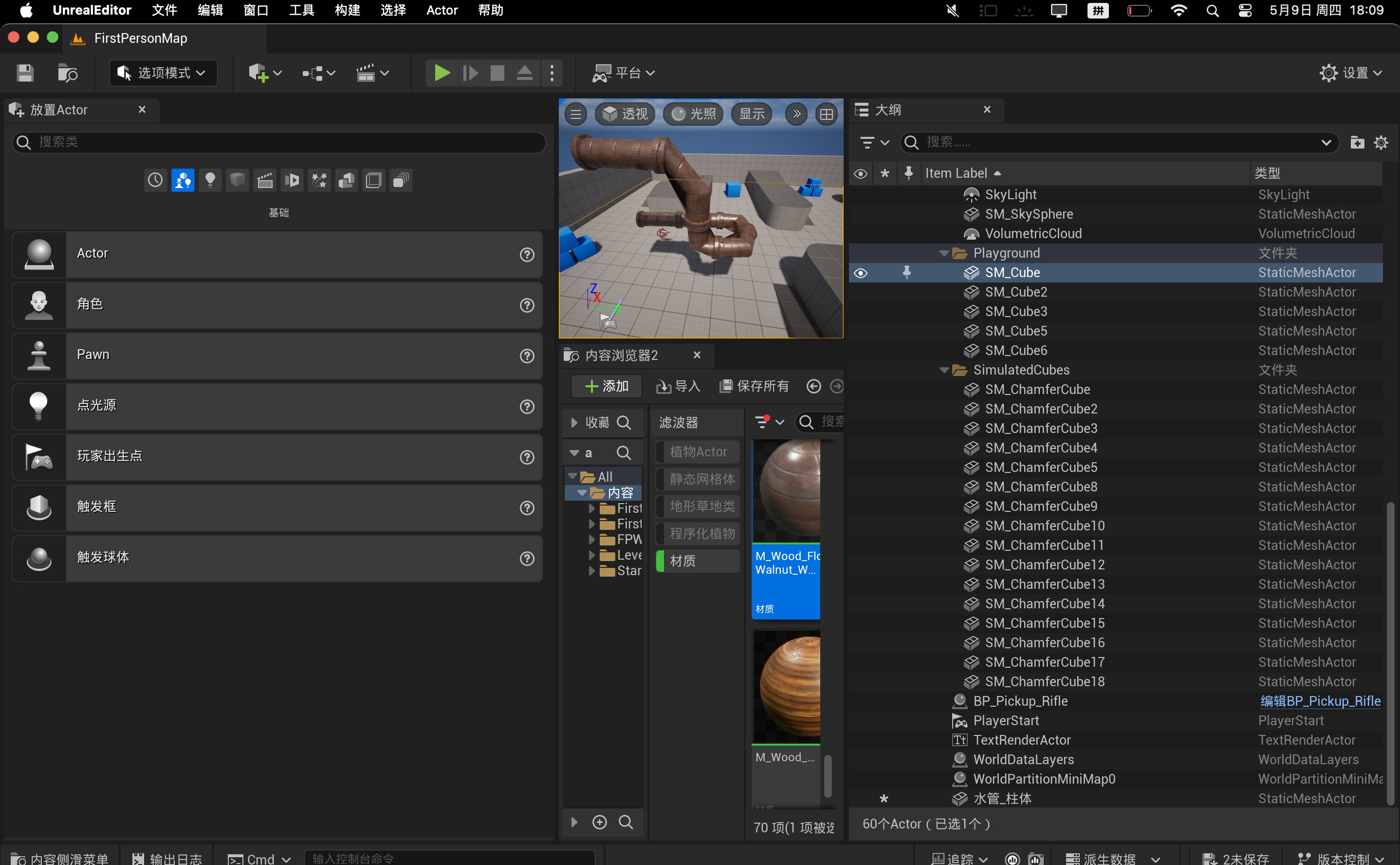Viewport: 1400px width, 865px height.
Task: Open the 编辑 menu
Action: coord(210,10)
